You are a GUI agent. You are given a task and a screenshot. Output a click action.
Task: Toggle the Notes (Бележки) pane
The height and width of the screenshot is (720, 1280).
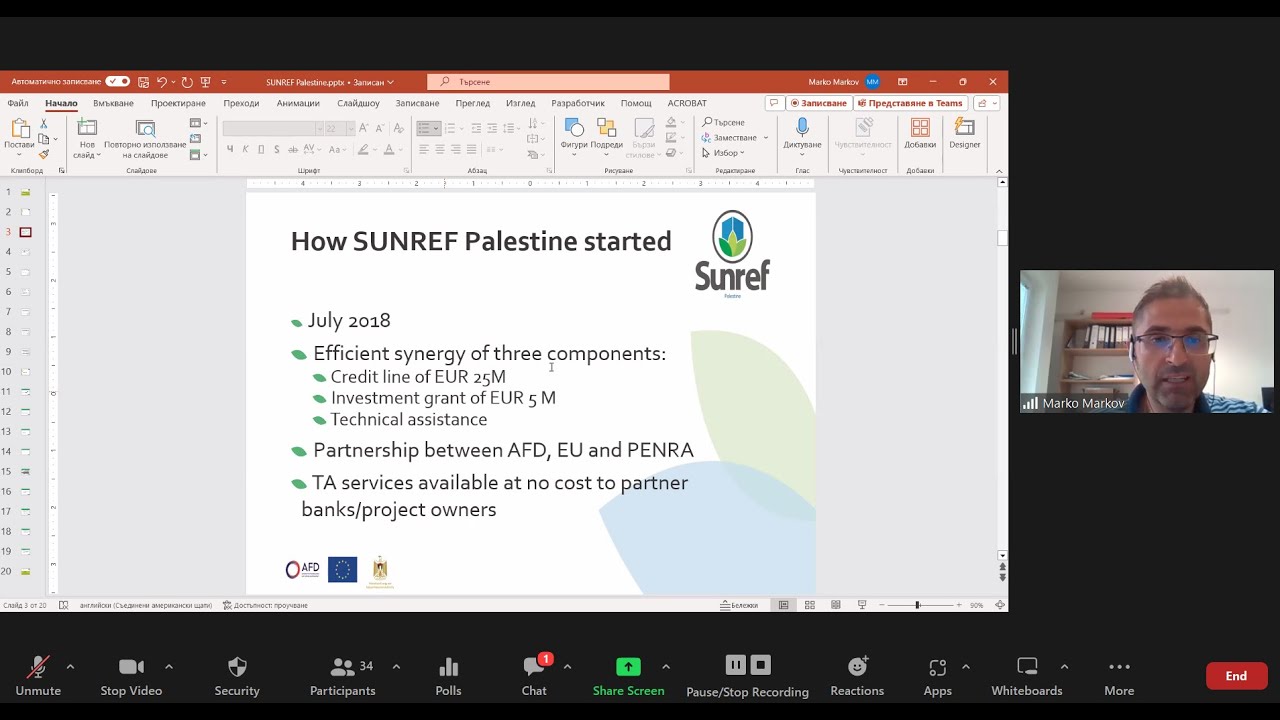[739, 605]
